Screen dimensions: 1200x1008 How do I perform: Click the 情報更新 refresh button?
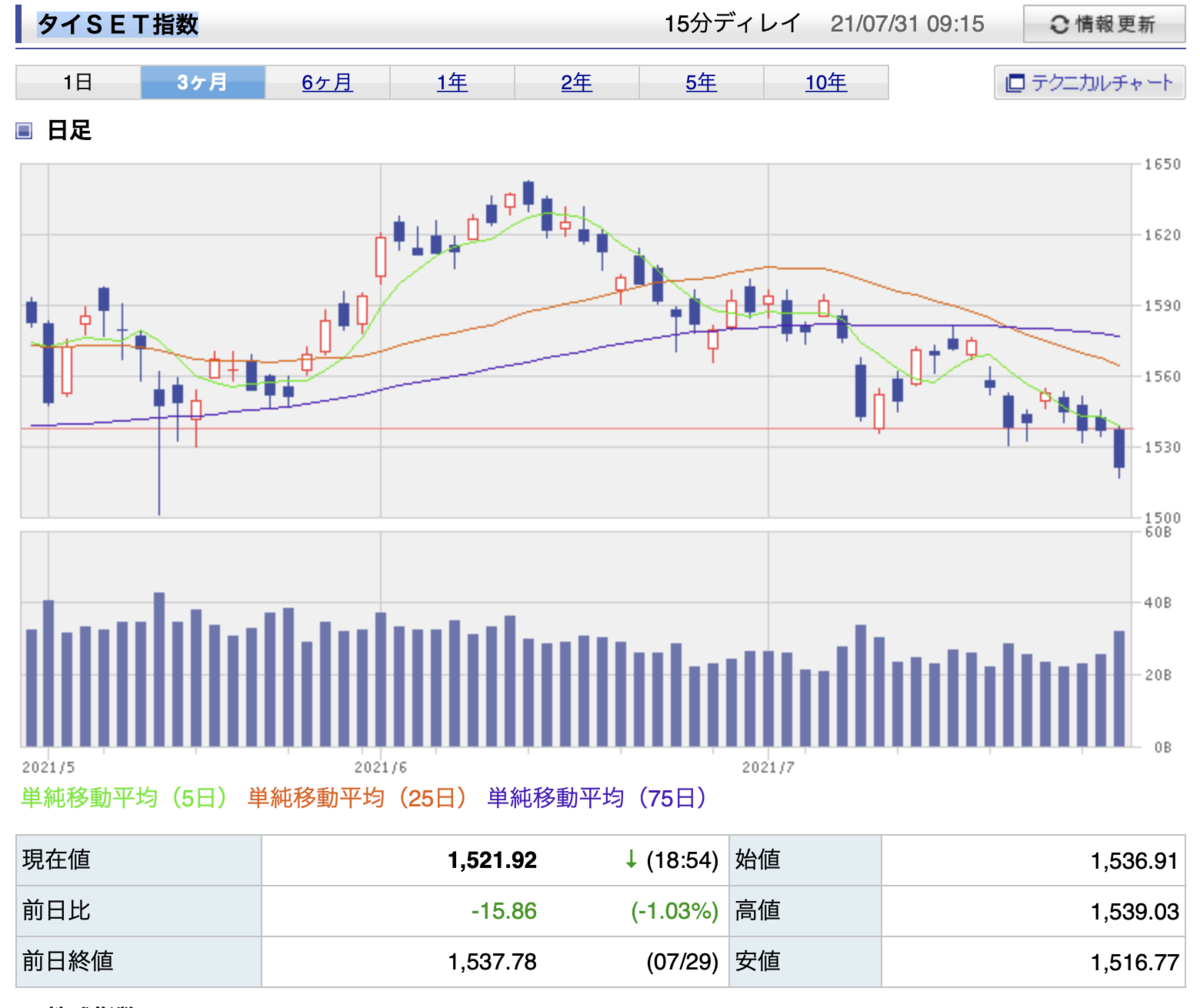pos(1103,24)
